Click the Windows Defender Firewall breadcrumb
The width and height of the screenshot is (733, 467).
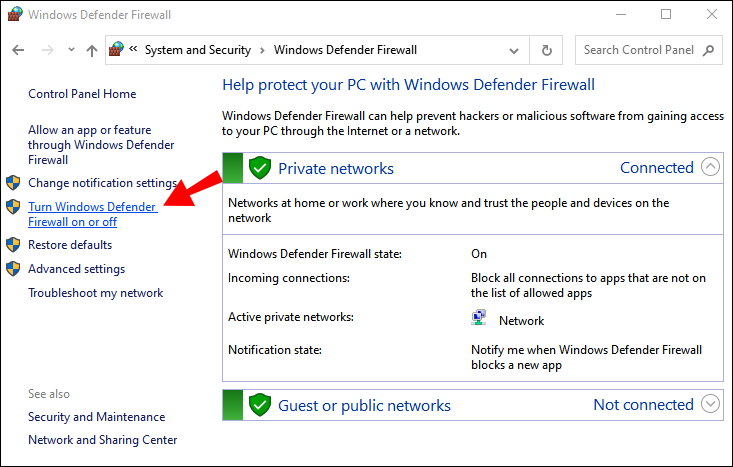(345, 50)
